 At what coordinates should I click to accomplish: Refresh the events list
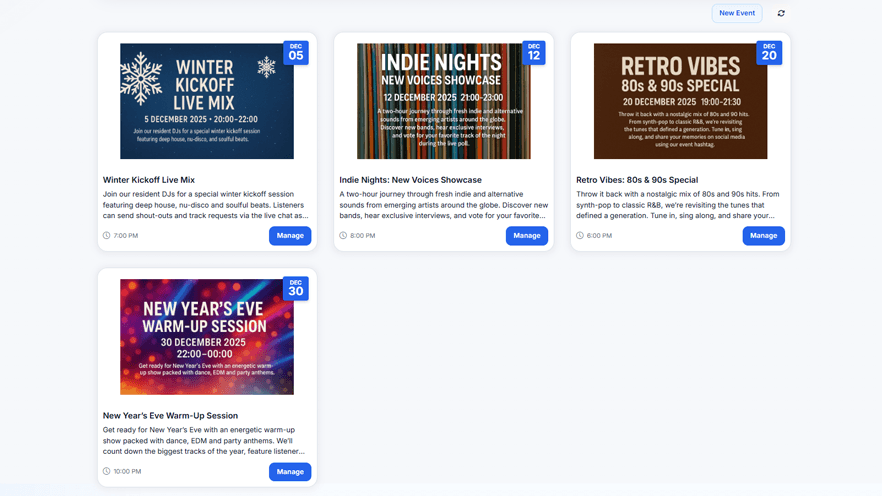(781, 13)
